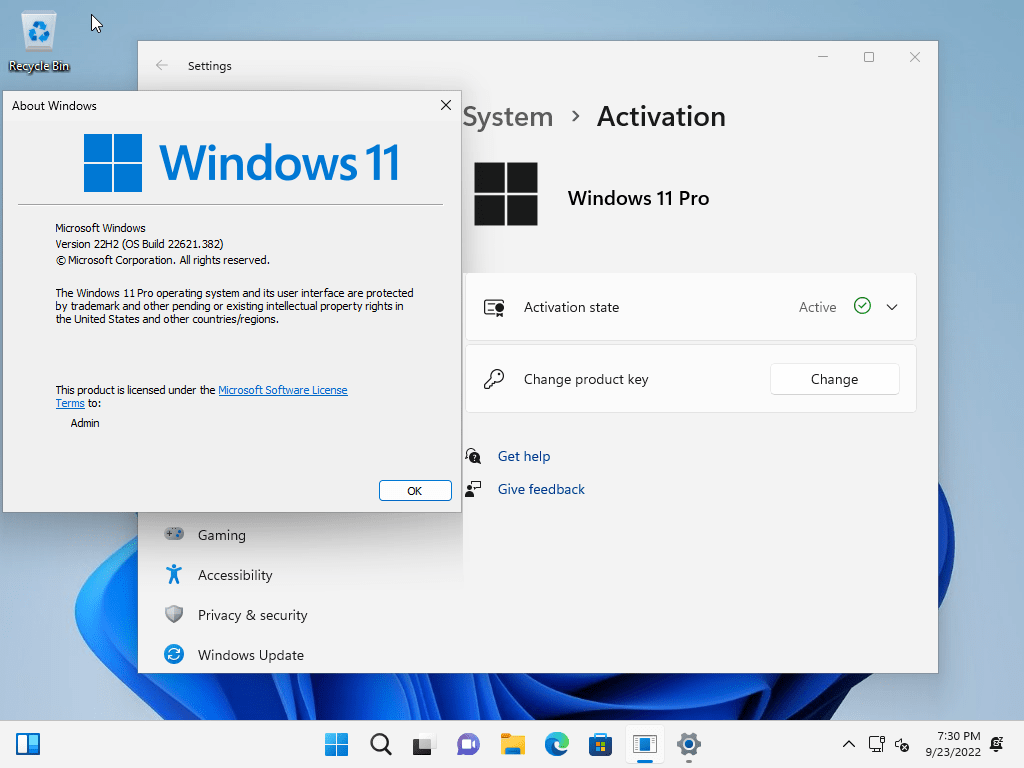Click the Change product key button
Screen dimensions: 1024x768
834,379
